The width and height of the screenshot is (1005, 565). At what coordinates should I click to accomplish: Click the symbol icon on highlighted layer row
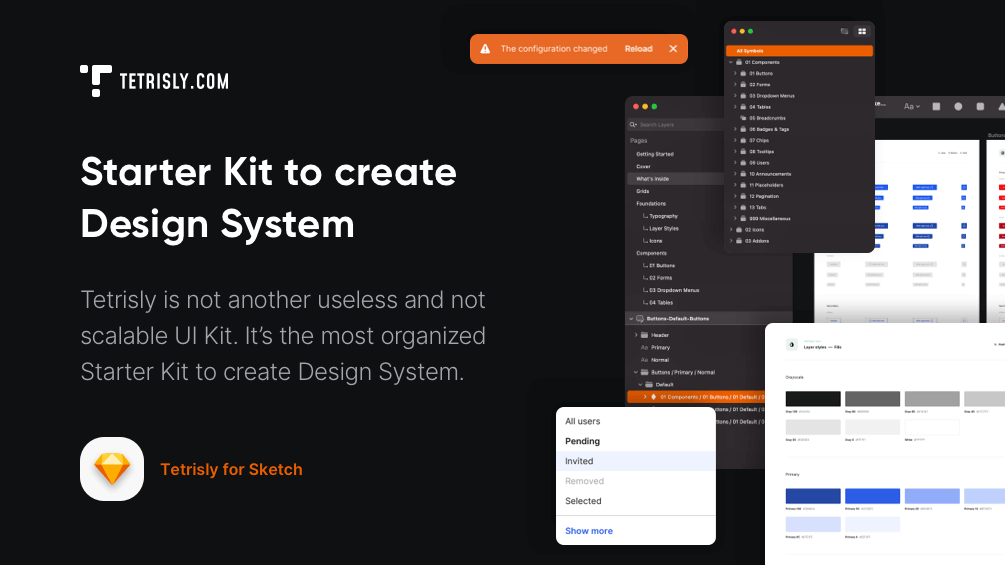654,397
